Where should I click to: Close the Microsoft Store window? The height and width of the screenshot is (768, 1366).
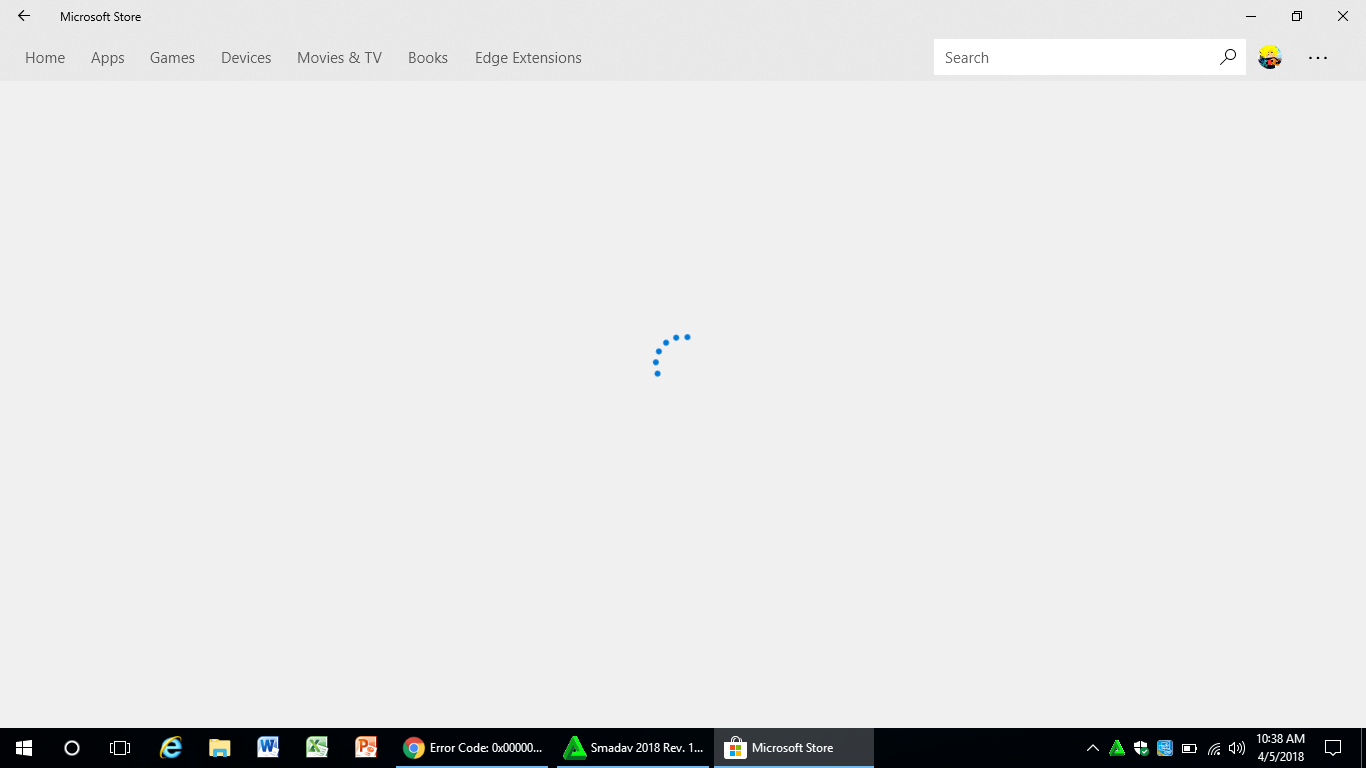[1343, 16]
